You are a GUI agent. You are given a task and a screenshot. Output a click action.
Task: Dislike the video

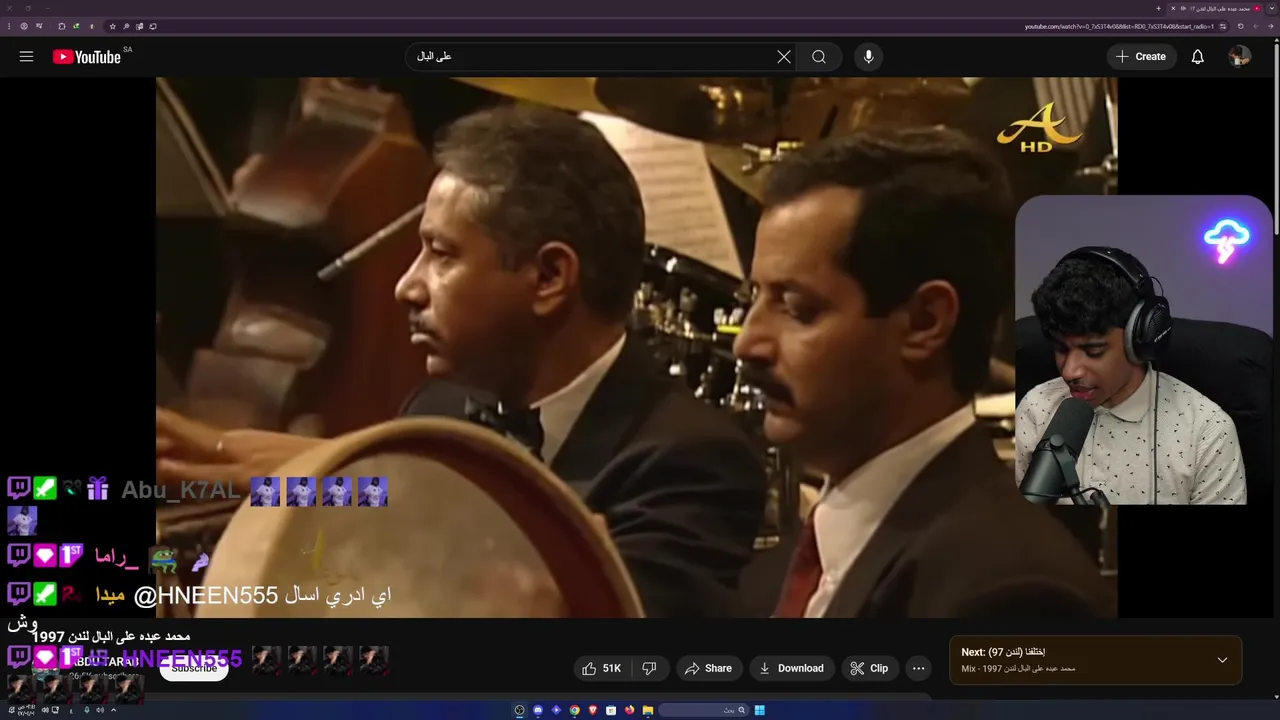[x=649, y=668]
